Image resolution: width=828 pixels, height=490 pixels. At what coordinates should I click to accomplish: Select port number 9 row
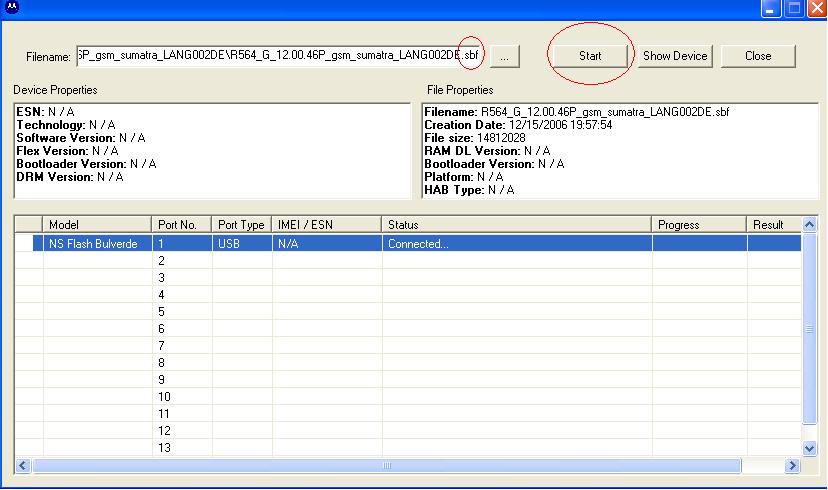pyautogui.click(x=408, y=380)
